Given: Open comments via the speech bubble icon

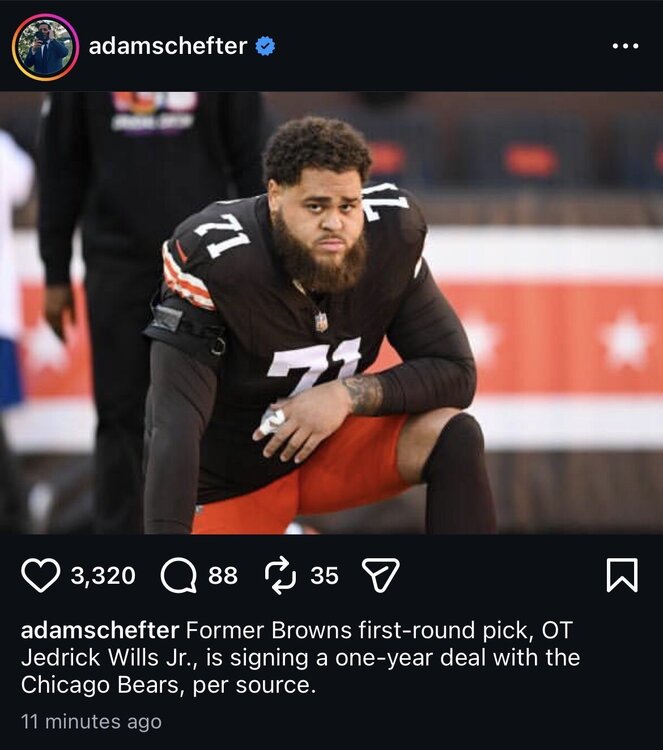Looking at the screenshot, I should point(178,575).
